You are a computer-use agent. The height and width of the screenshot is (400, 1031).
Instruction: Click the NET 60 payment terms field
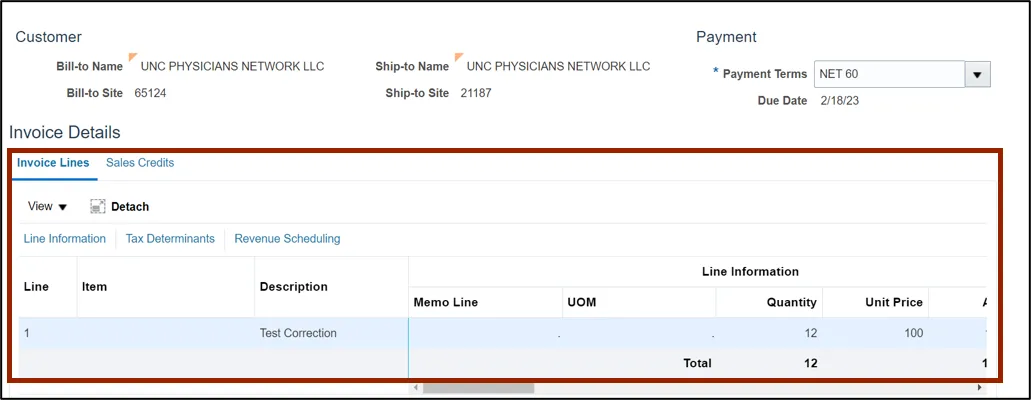coord(889,74)
